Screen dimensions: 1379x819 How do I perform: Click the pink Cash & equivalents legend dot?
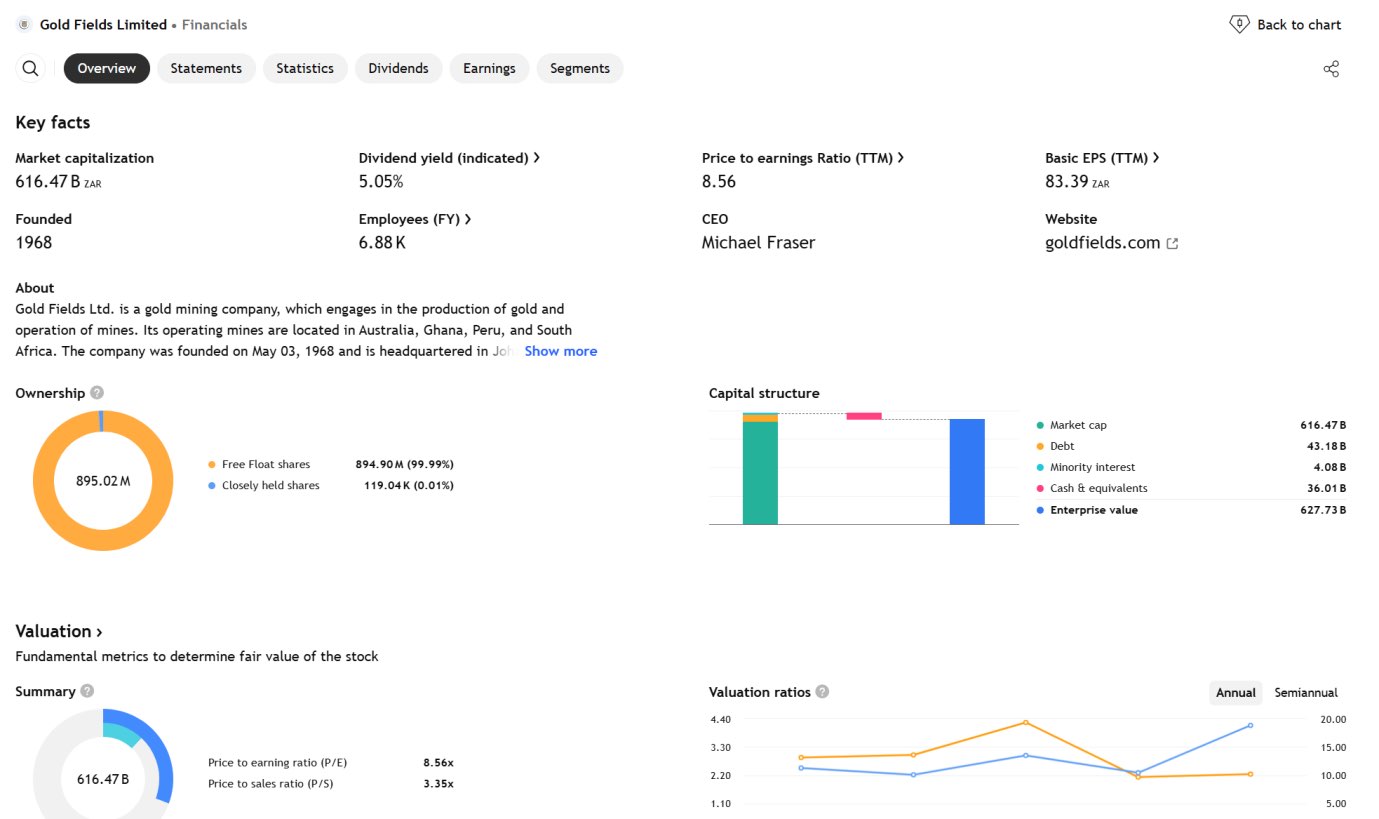pyautogui.click(x=1040, y=488)
